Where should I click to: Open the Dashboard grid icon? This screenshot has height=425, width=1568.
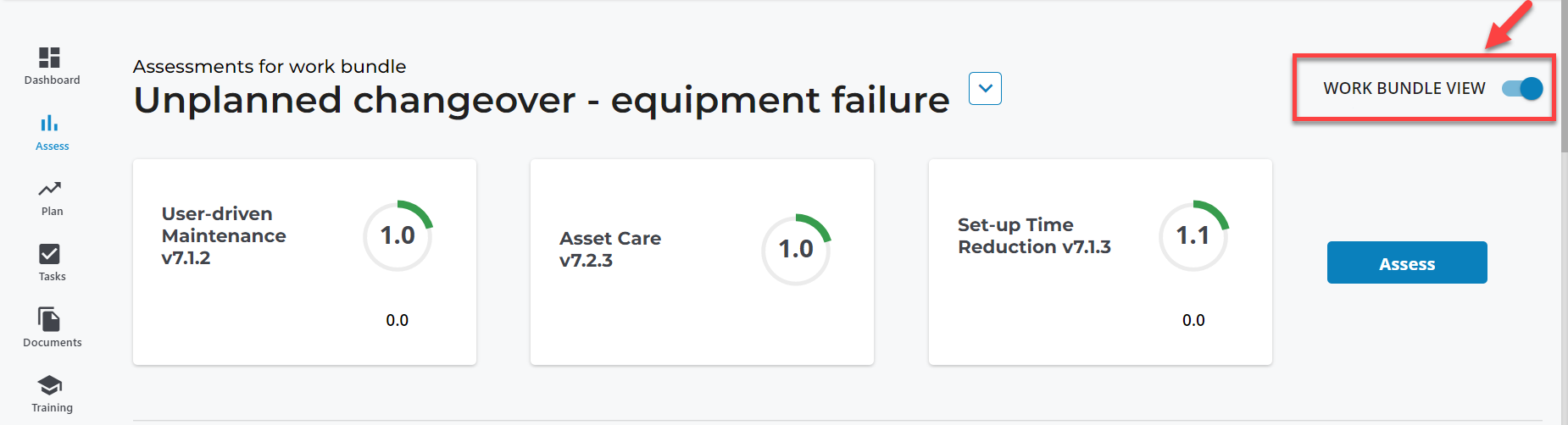(49, 57)
